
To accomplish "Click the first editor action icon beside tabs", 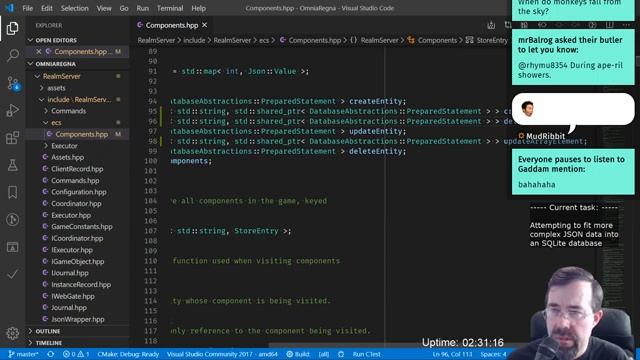I will 491,25.
